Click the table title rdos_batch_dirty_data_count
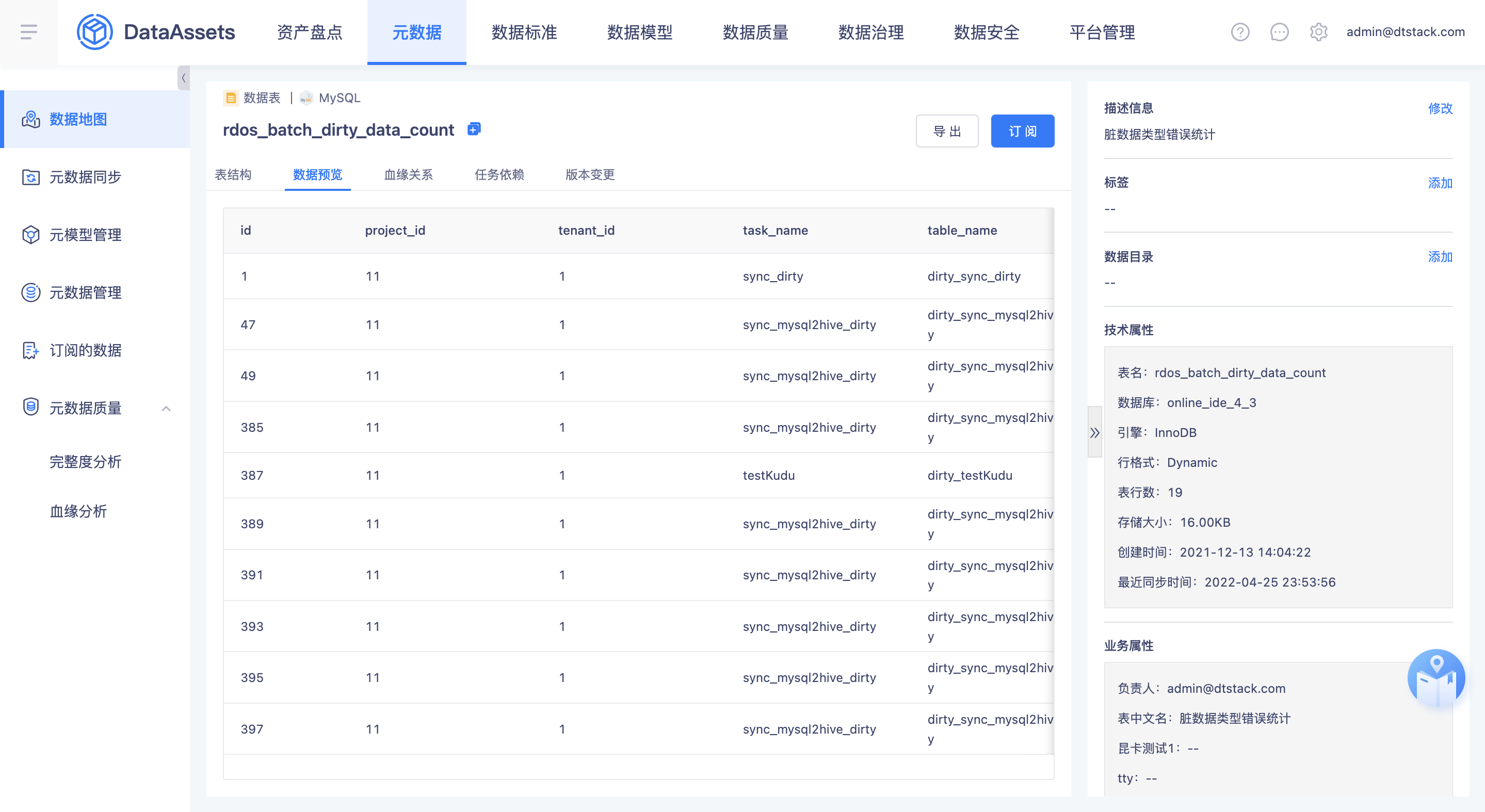The image size is (1485, 812). 338,129
